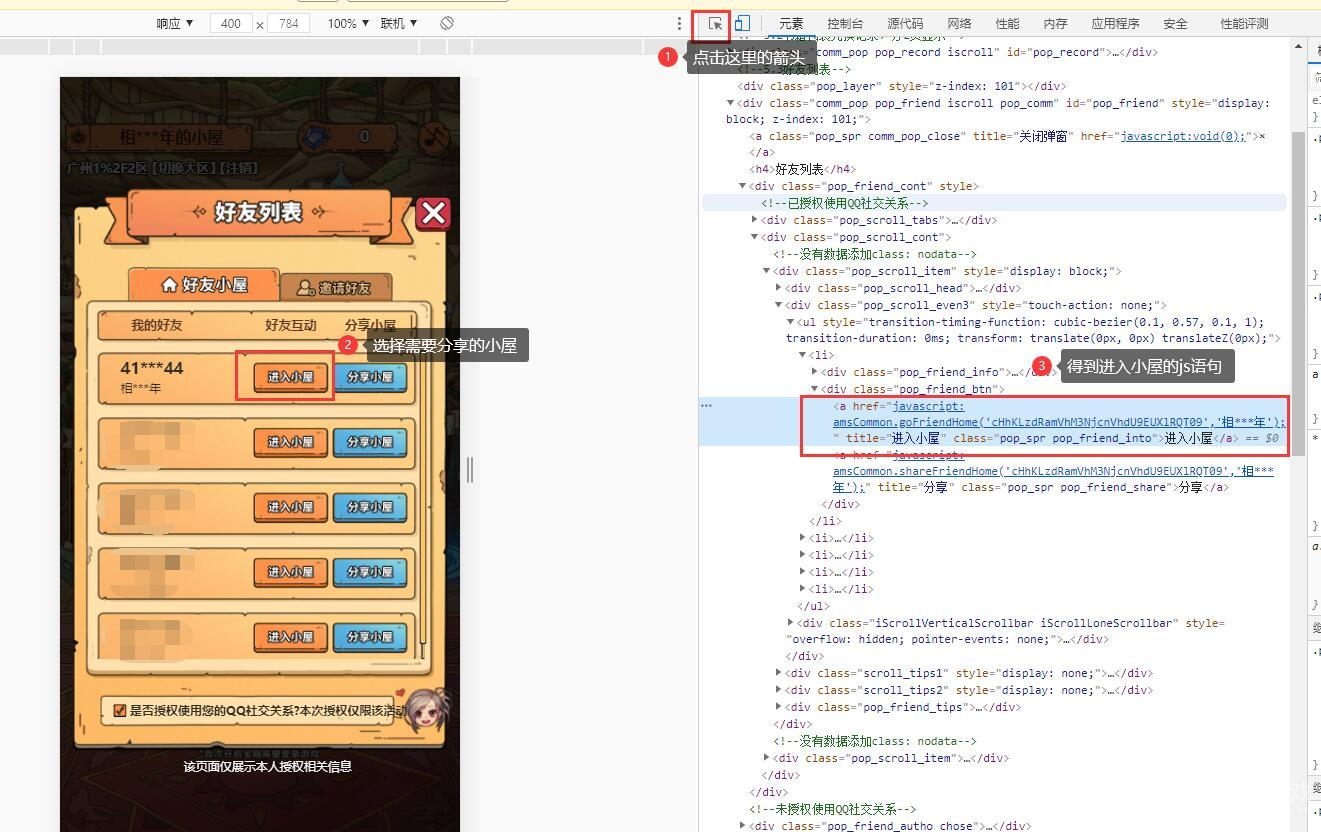Click the viewport width field showing 400
Screen dimensions: 1321x832
point(231,23)
